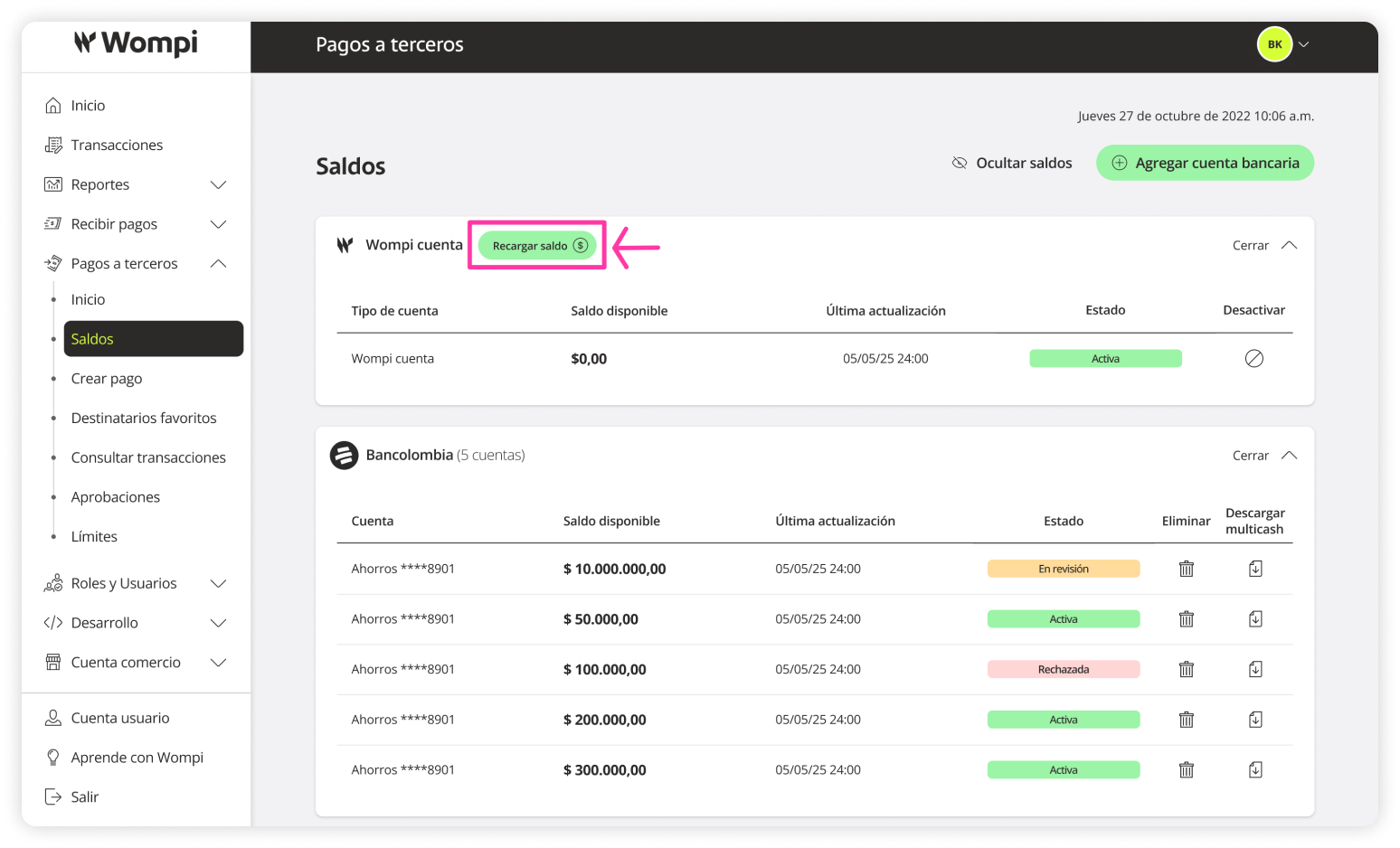Screen dimensions: 1400x848
Task: Go to Crear pago
Action: (107, 379)
